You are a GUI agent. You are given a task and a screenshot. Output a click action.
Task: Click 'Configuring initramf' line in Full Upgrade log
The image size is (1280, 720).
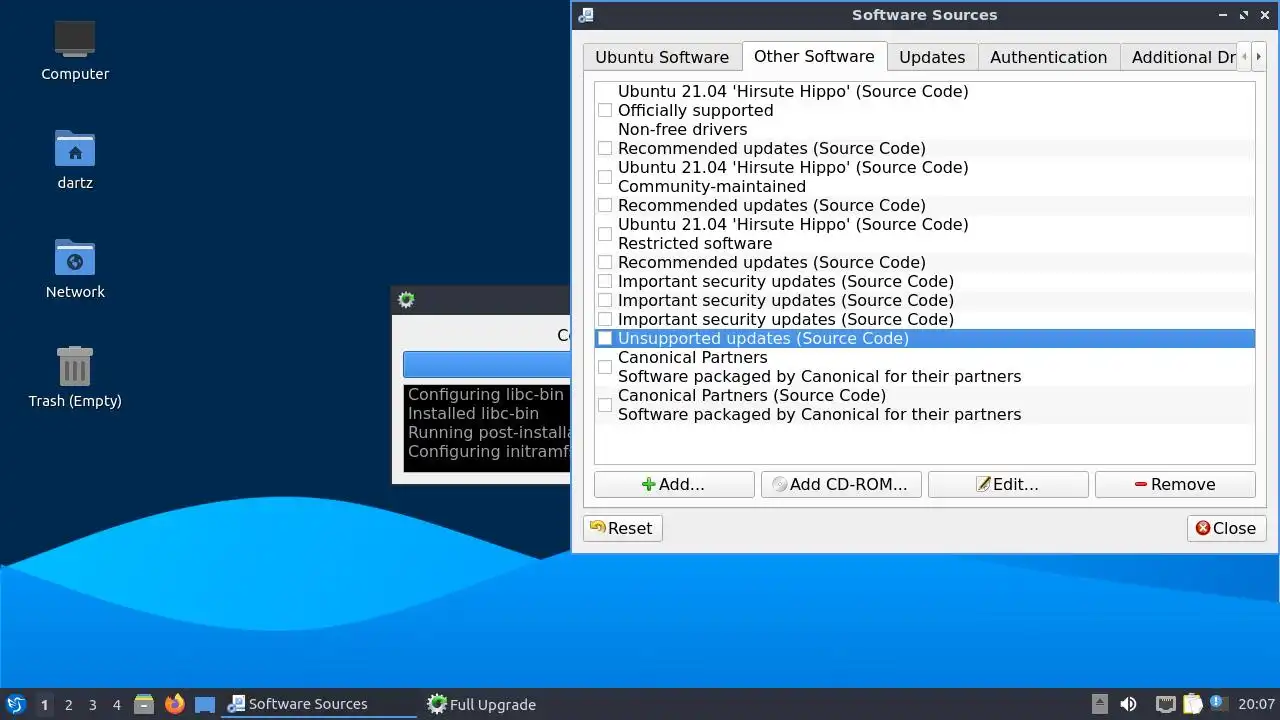[x=487, y=451]
